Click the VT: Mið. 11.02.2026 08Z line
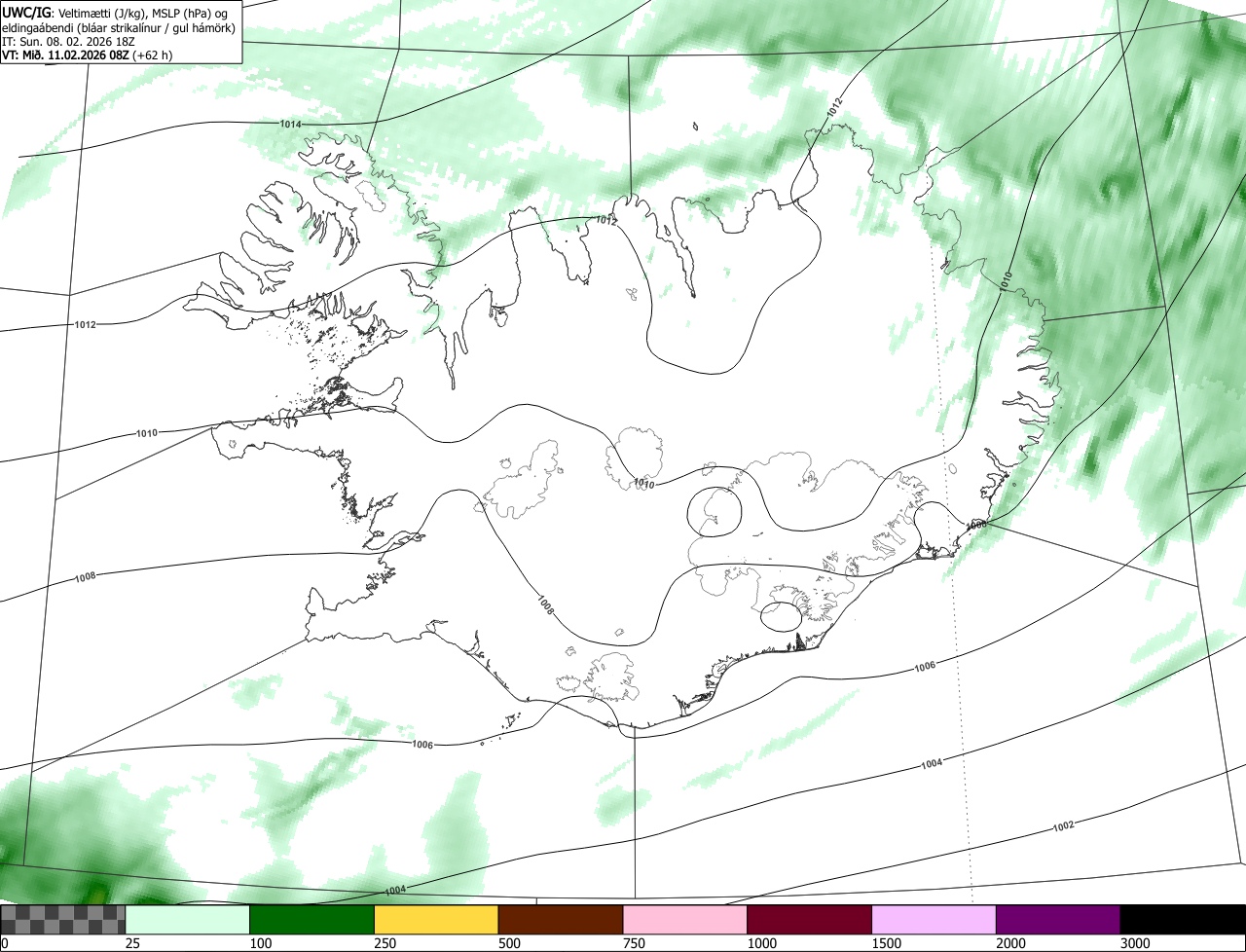The width and height of the screenshot is (1246, 952). point(88,55)
